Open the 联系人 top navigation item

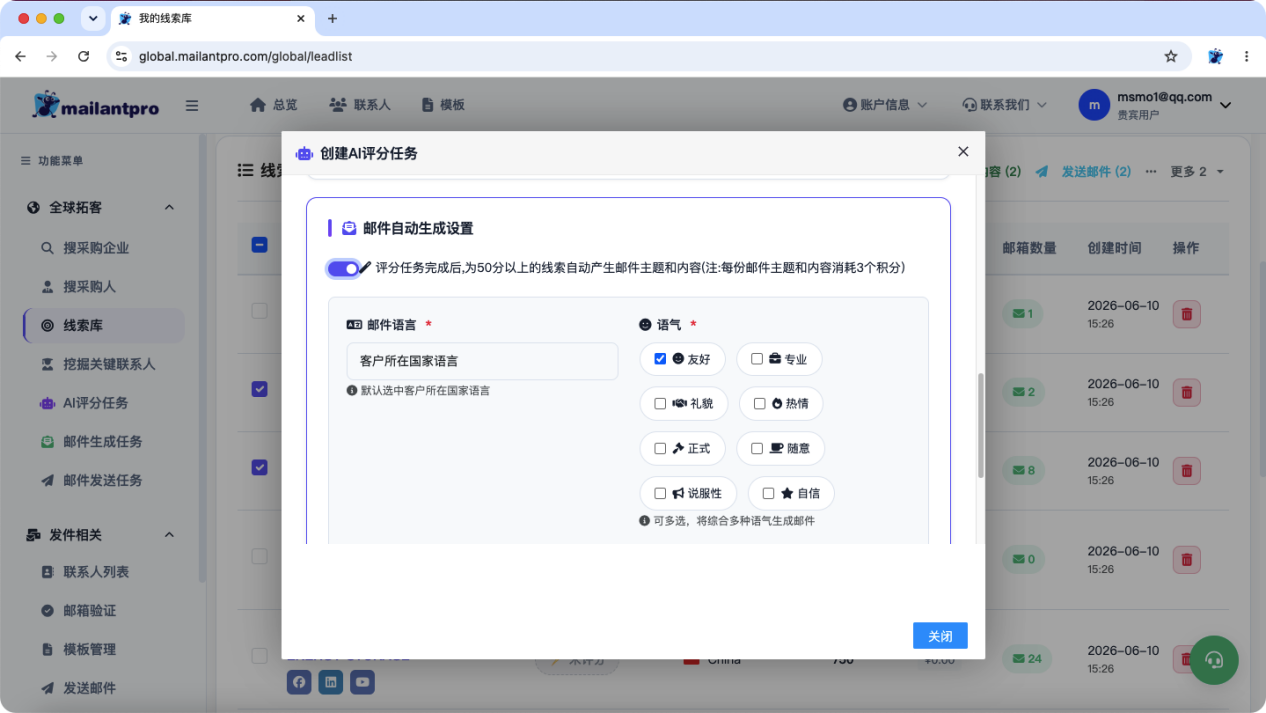[360, 105]
